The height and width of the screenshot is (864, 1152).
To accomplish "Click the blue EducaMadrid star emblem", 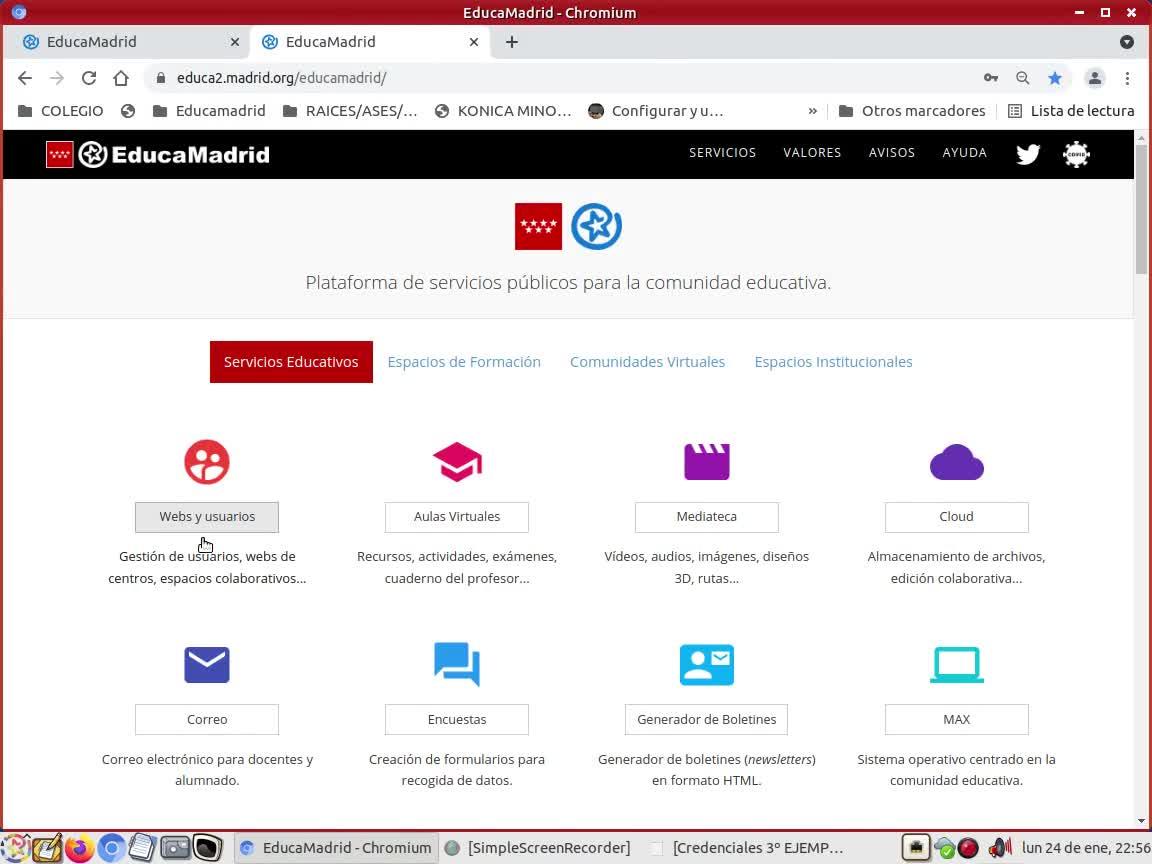I will coord(597,226).
